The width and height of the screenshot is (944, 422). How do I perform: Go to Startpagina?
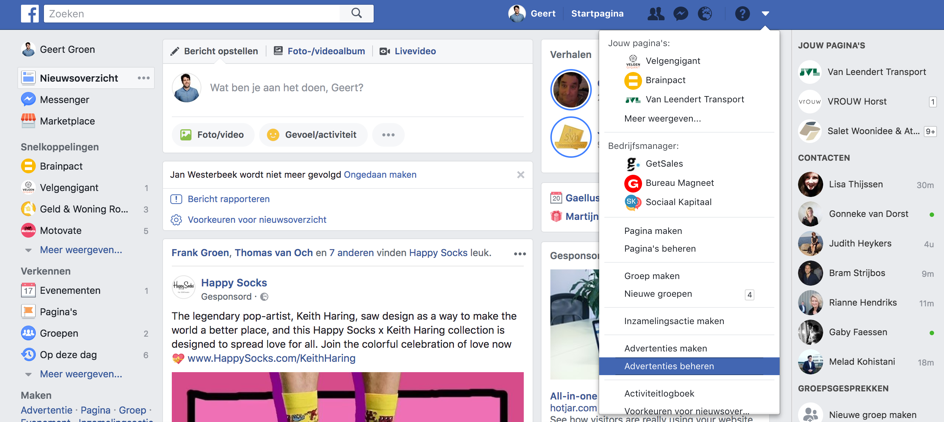pyautogui.click(x=597, y=13)
